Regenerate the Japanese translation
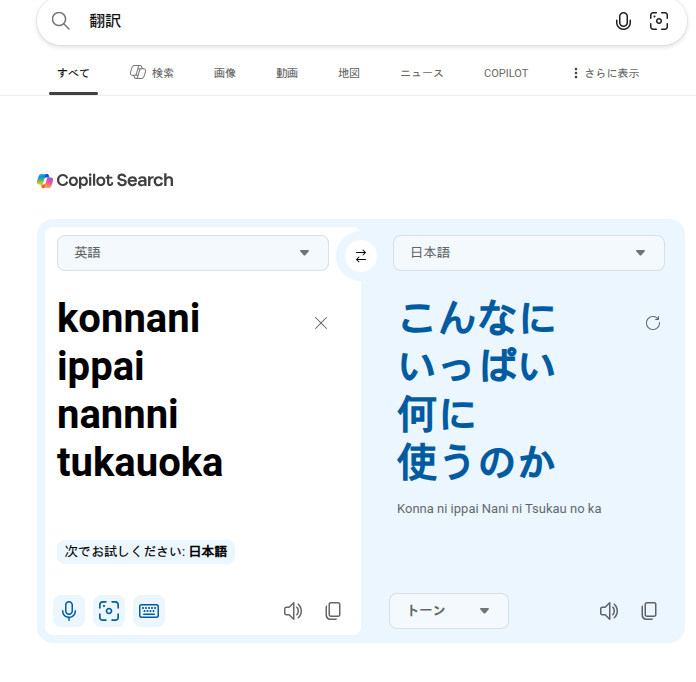The image size is (696, 682). (x=653, y=323)
